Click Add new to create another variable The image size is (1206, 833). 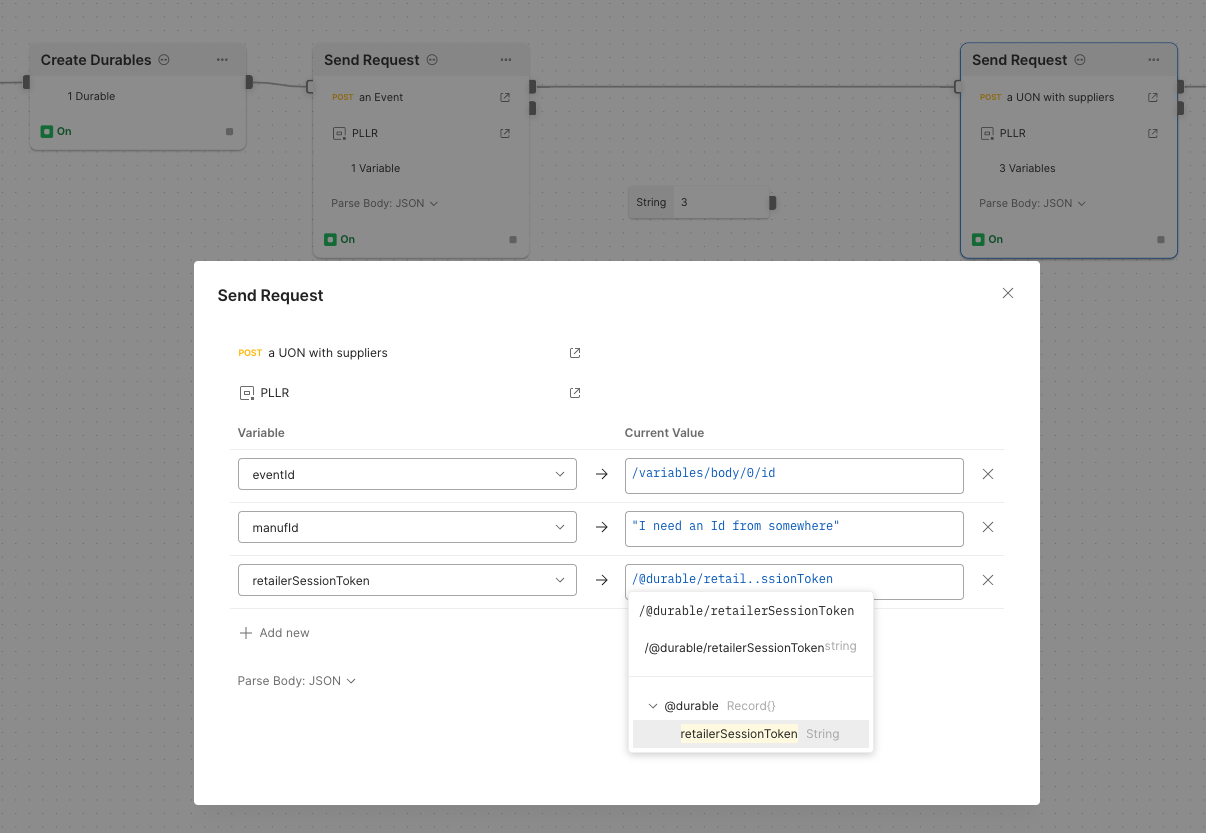coord(274,632)
